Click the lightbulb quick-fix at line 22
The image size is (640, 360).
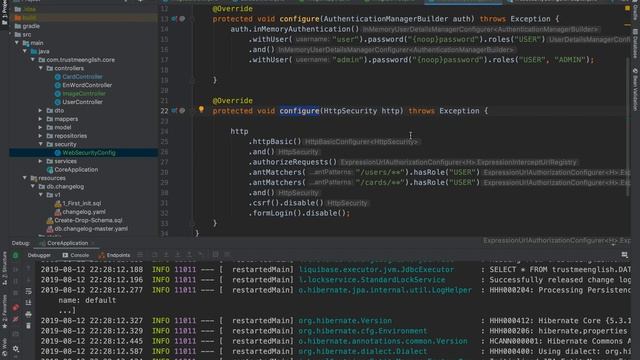[201, 109]
